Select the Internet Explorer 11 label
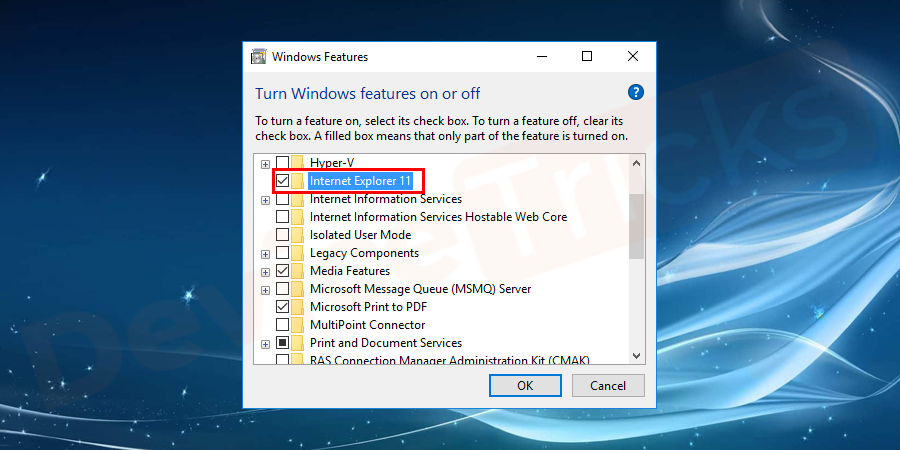This screenshot has height=450, width=900. click(x=360, y=181)
